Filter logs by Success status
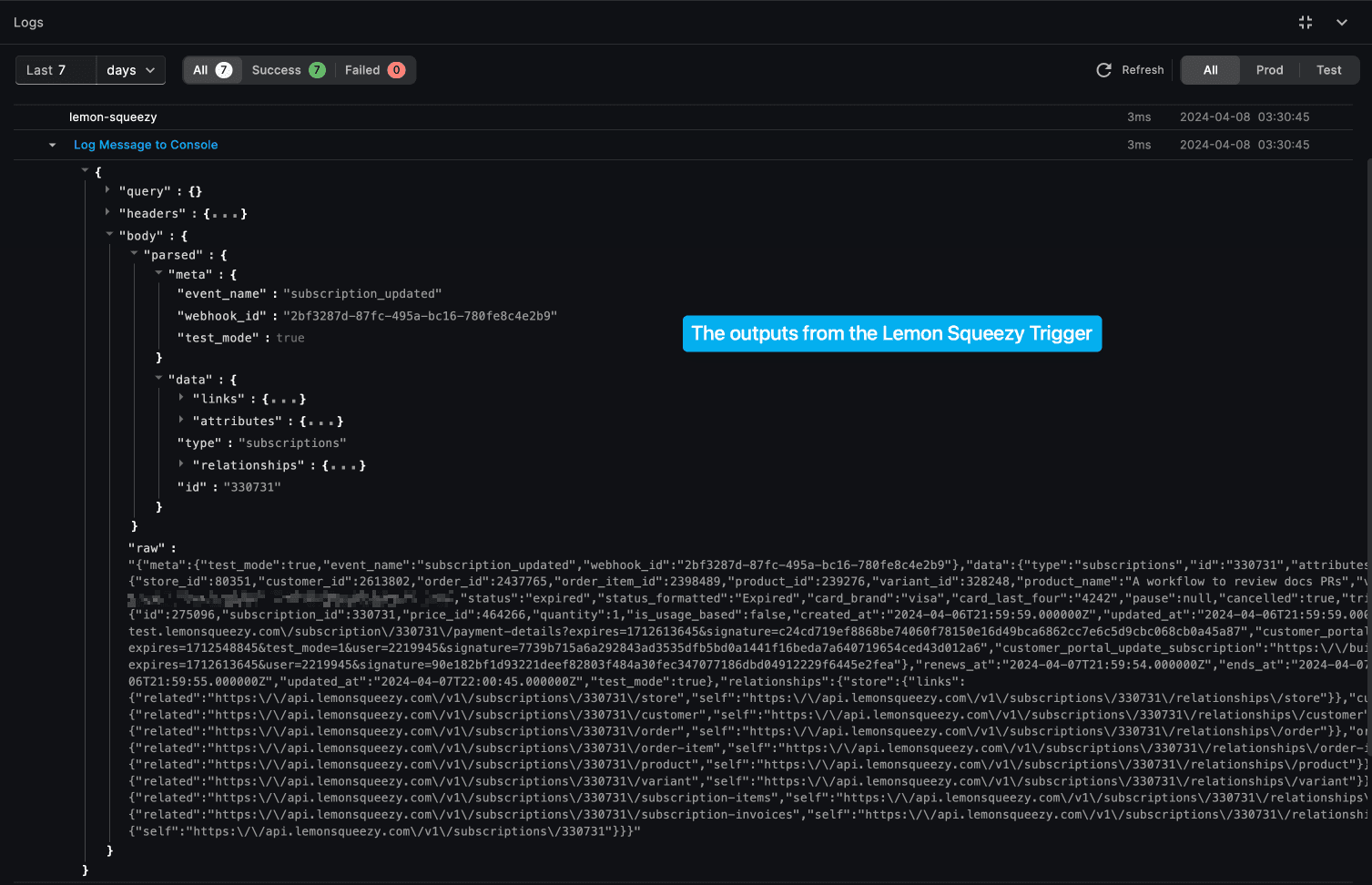This screenshot has width=1372, height=885. click(288, 70)
